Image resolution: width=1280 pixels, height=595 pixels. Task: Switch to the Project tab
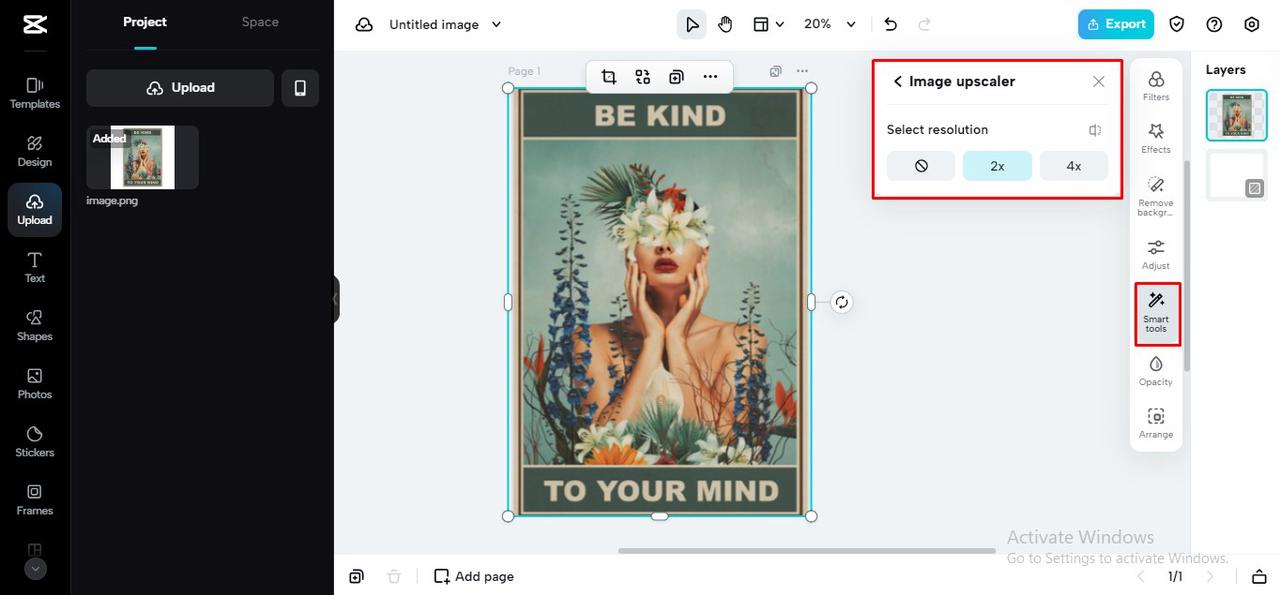tap(145, 22)
